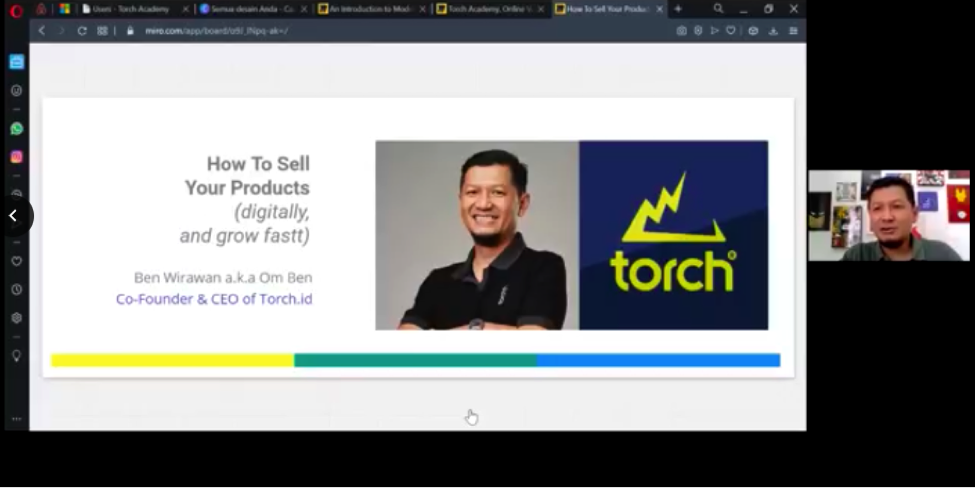Screen dimensions: 975x488
Task: Click the blue bar segment
Action: (658, 360)
